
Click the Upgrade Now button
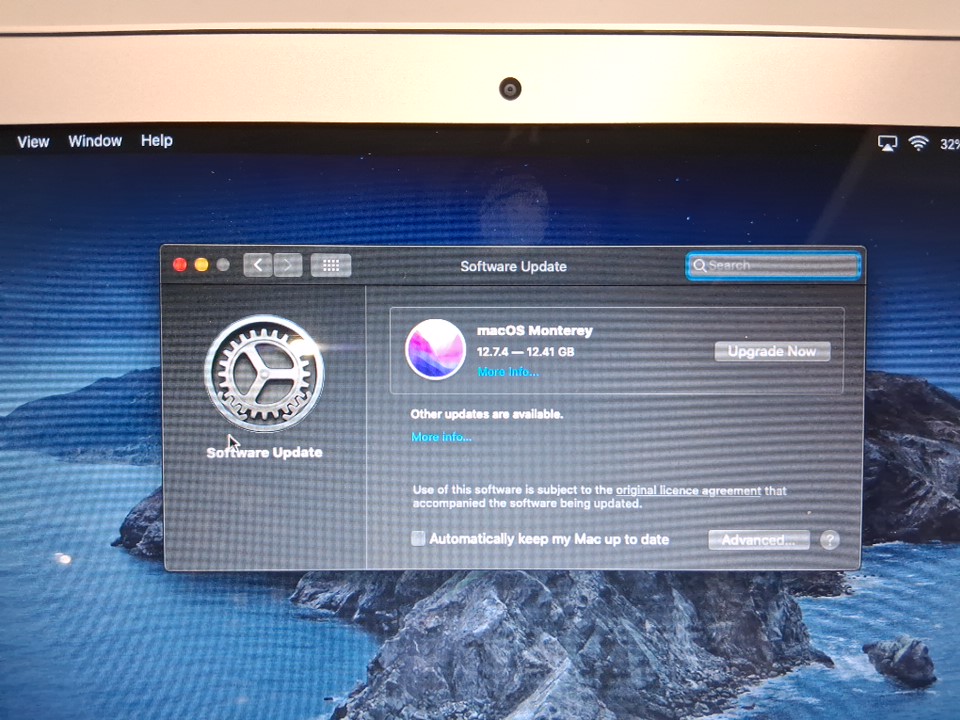click(772, 351)
